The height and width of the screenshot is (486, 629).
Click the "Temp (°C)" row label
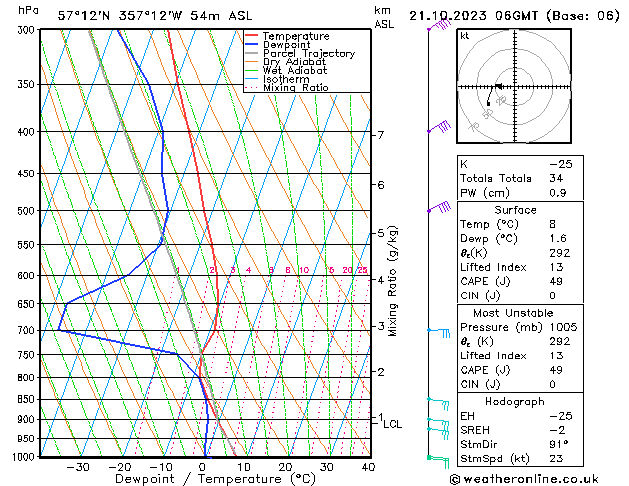489,224
